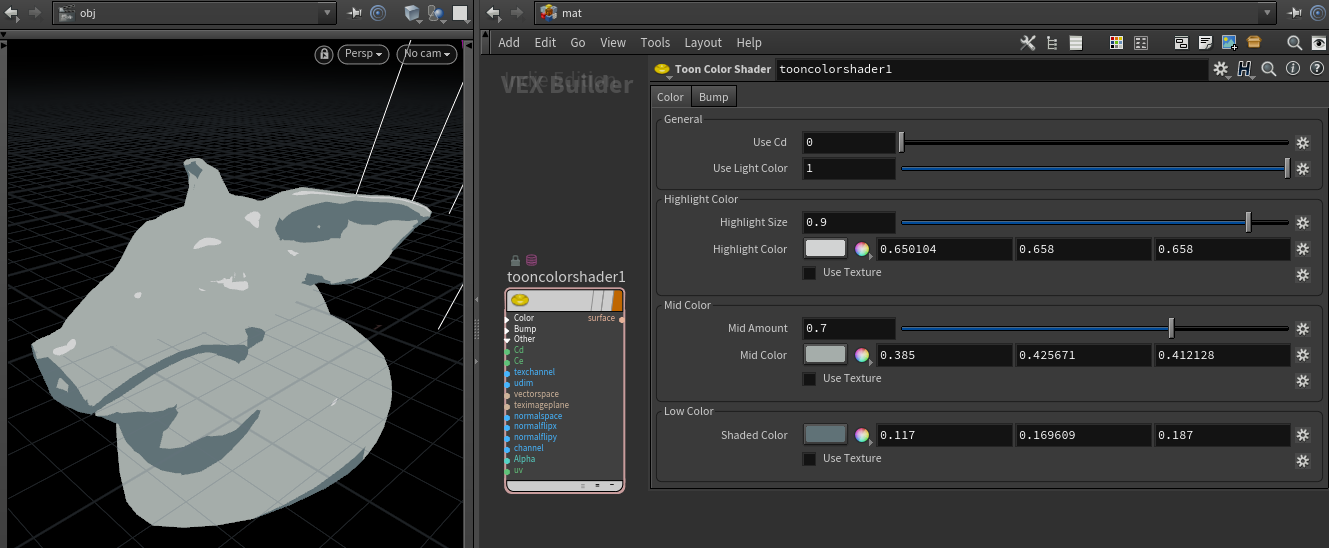Screen dimensions: 1329x548
Task: Open the Edit menu
Action: tap(545, 43)
